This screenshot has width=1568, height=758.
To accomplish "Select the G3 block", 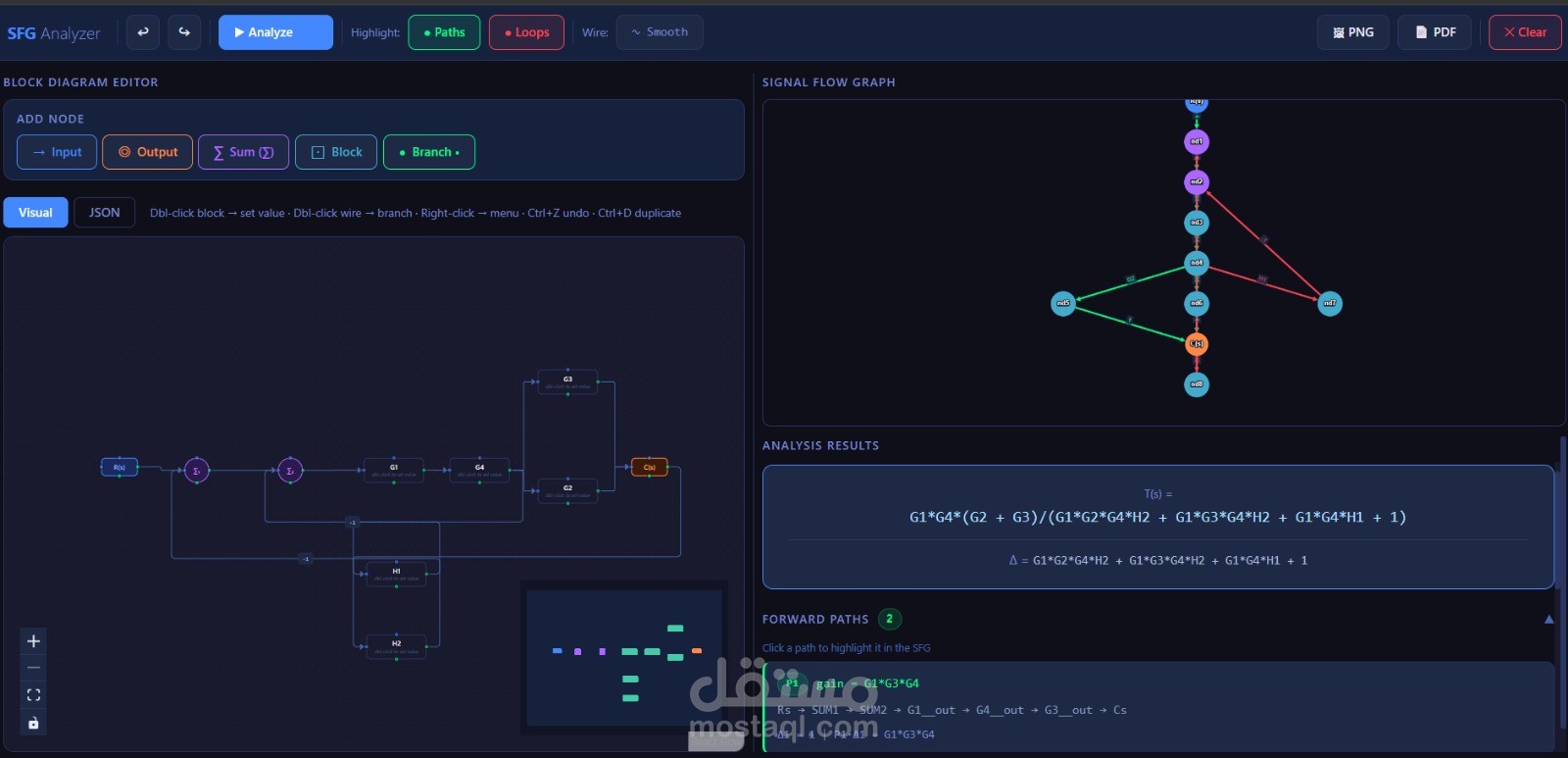I will pyautogui.click(x=567, y=381).
